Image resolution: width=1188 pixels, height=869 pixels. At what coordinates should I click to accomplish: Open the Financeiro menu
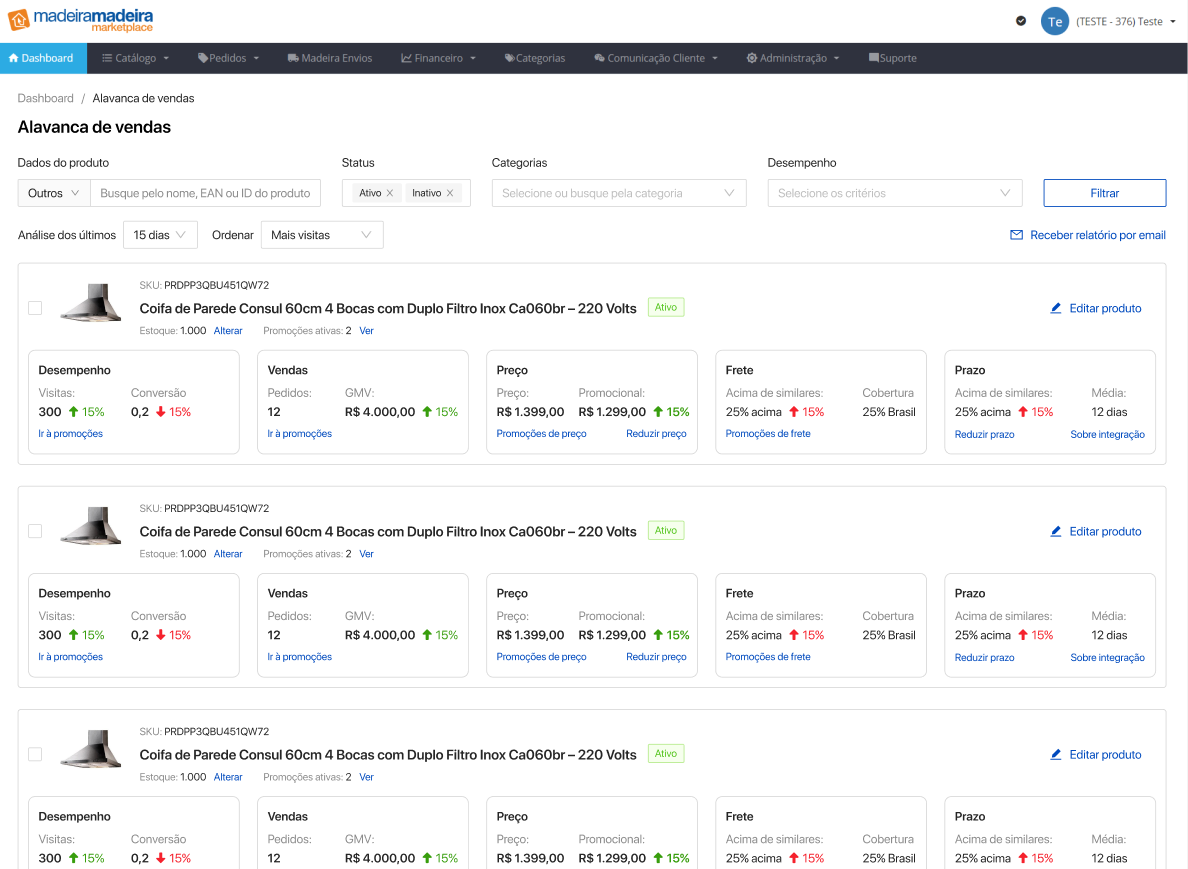[x=438, y=58]
